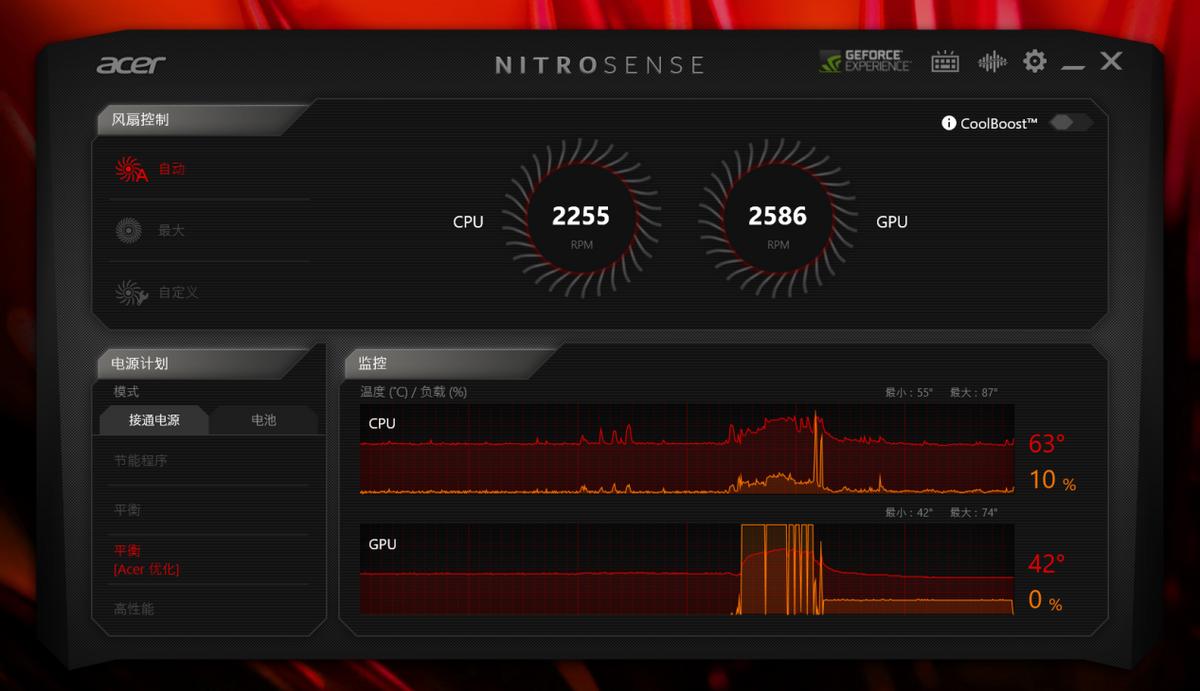Select the custom fan mode icon
This screenshot has height=691, width=1200.
tap(131, 292)
